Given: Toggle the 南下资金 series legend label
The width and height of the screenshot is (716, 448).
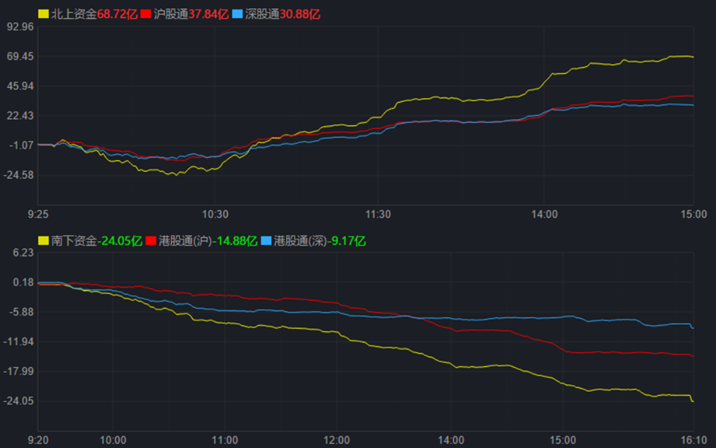Looking at the screenshot, I should coord(73,241).
